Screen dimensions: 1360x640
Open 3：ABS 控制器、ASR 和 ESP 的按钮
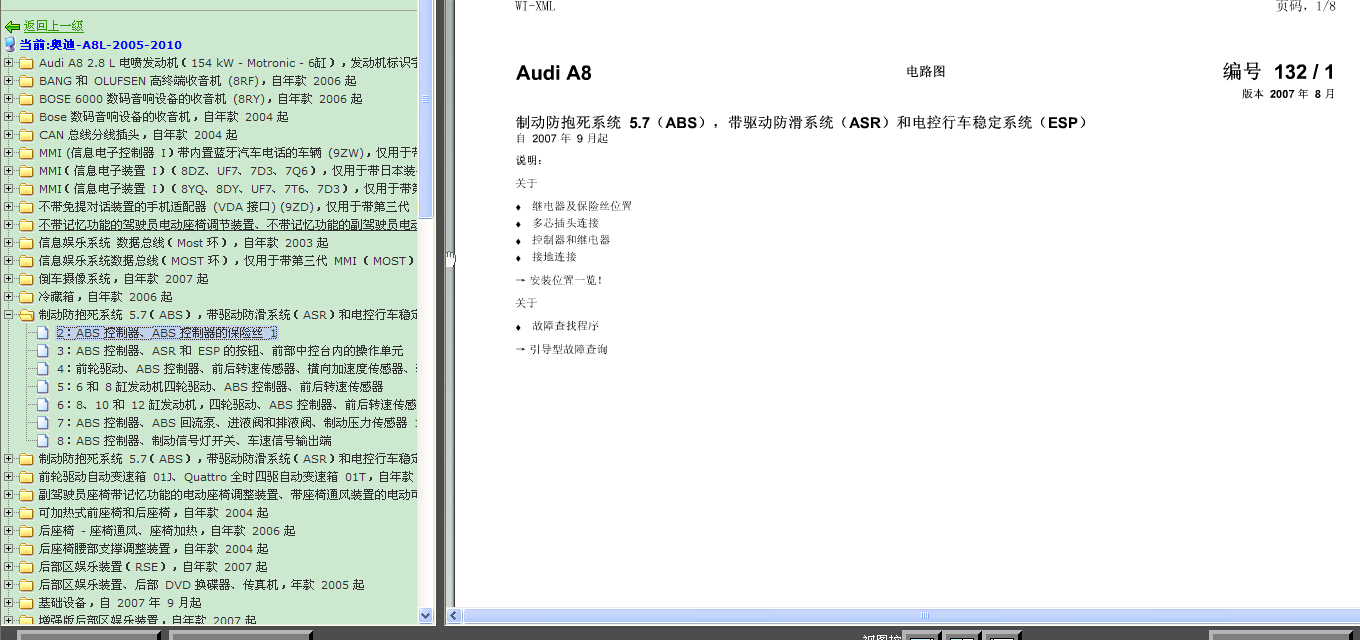tap(230, 351)
